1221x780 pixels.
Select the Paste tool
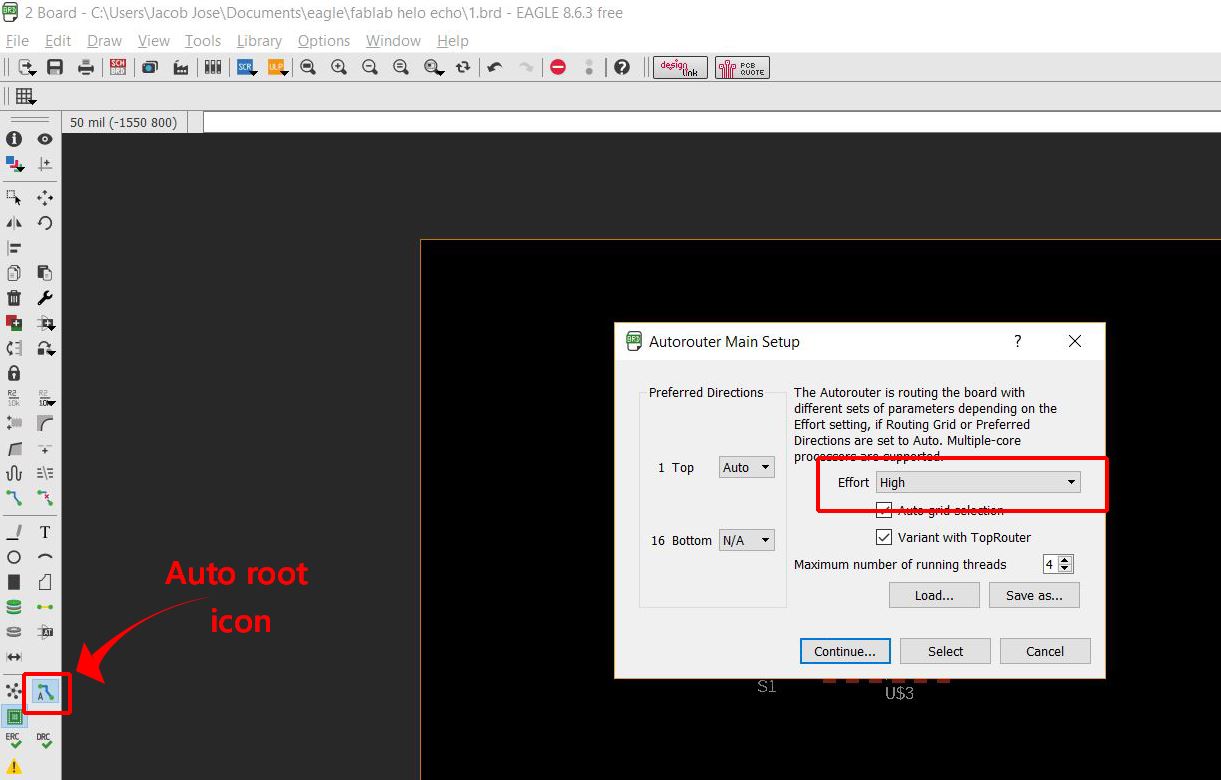pos(45,273)
